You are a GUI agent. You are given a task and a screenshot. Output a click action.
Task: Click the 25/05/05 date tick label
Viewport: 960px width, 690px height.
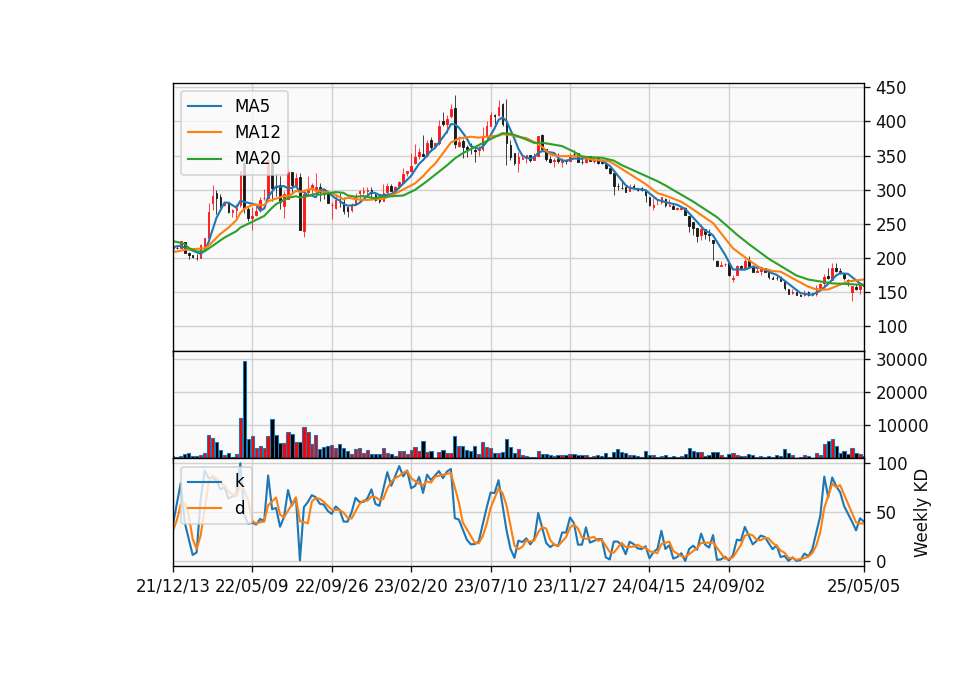pyautogui.click(x=864, y=587)
